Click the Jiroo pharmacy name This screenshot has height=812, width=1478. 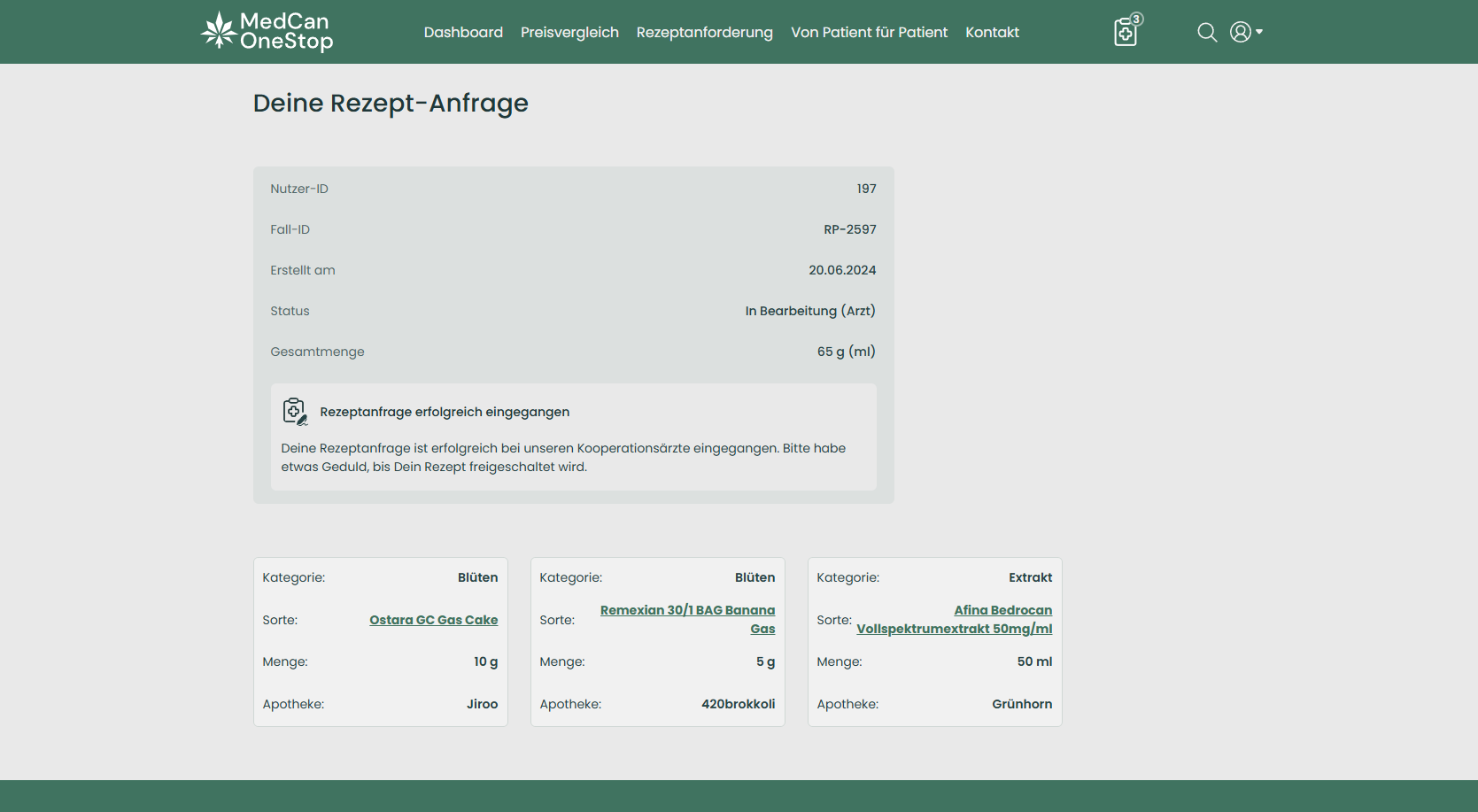[482, 704]
